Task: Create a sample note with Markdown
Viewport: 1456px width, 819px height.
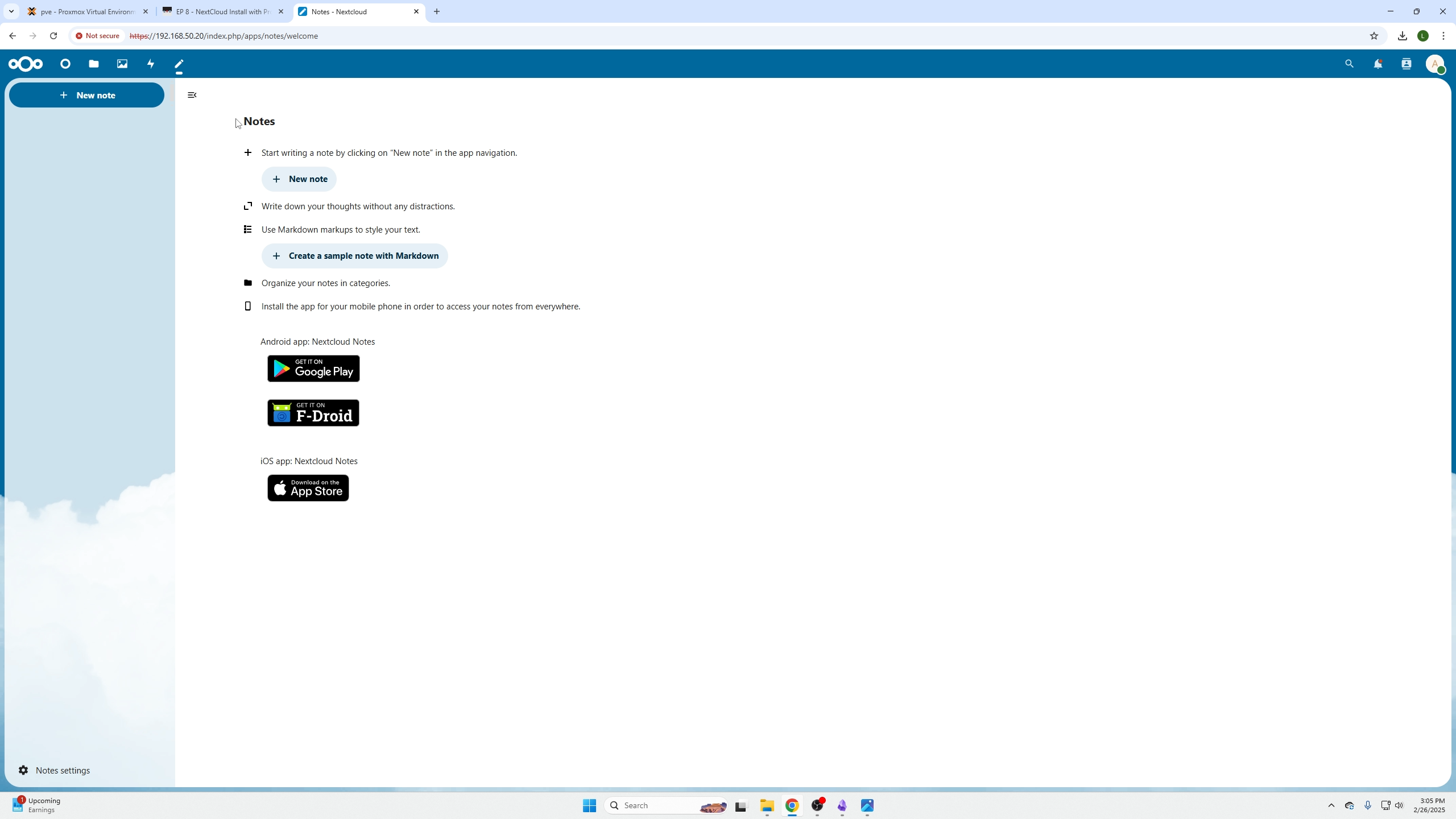Action: (x=355, y=256)
